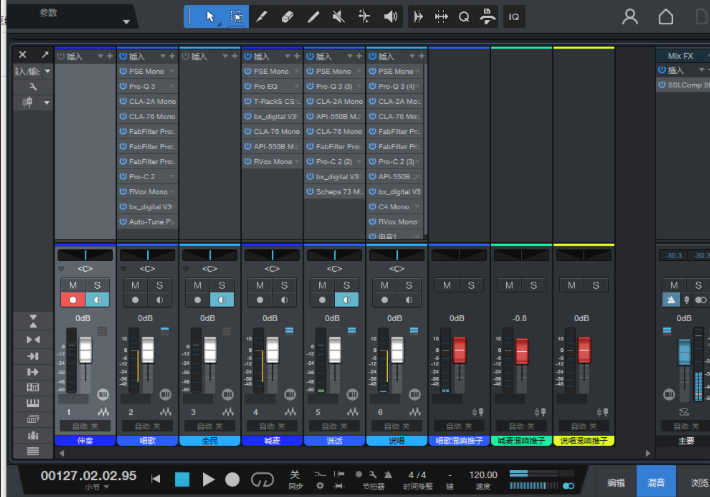The image size is (710, 497).
Task: Click the Snap to grid icon
Action: tap(441, 17)
